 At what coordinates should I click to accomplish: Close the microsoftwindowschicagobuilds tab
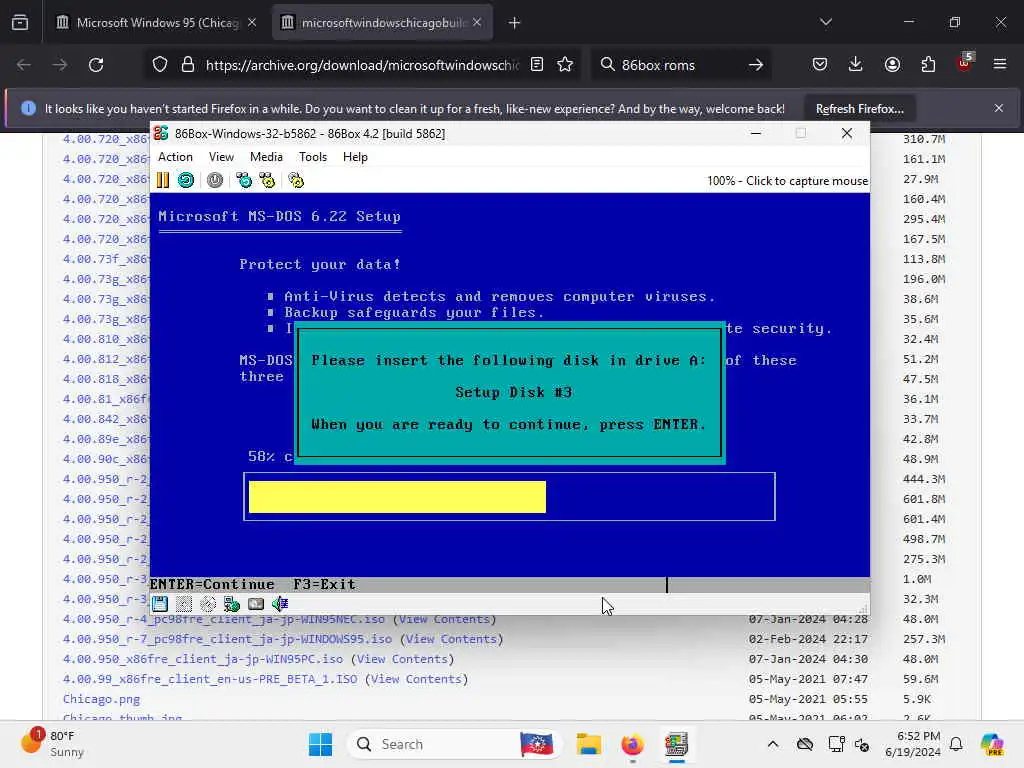coord(477,23)
